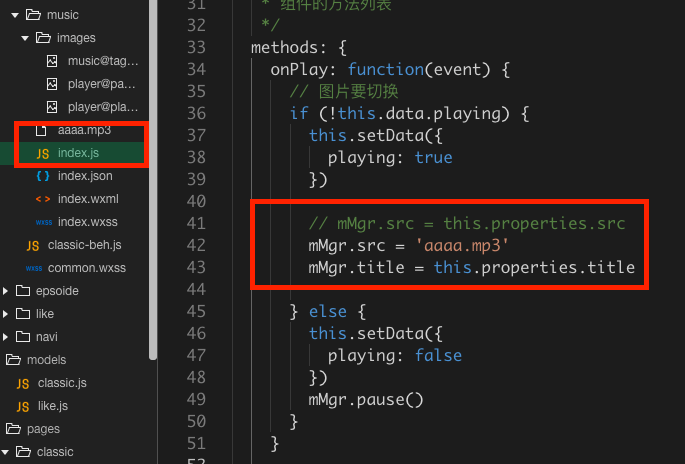Screen dimensions: 685x464
Task: Select the navi folder name
Action: tap(46, 337)
